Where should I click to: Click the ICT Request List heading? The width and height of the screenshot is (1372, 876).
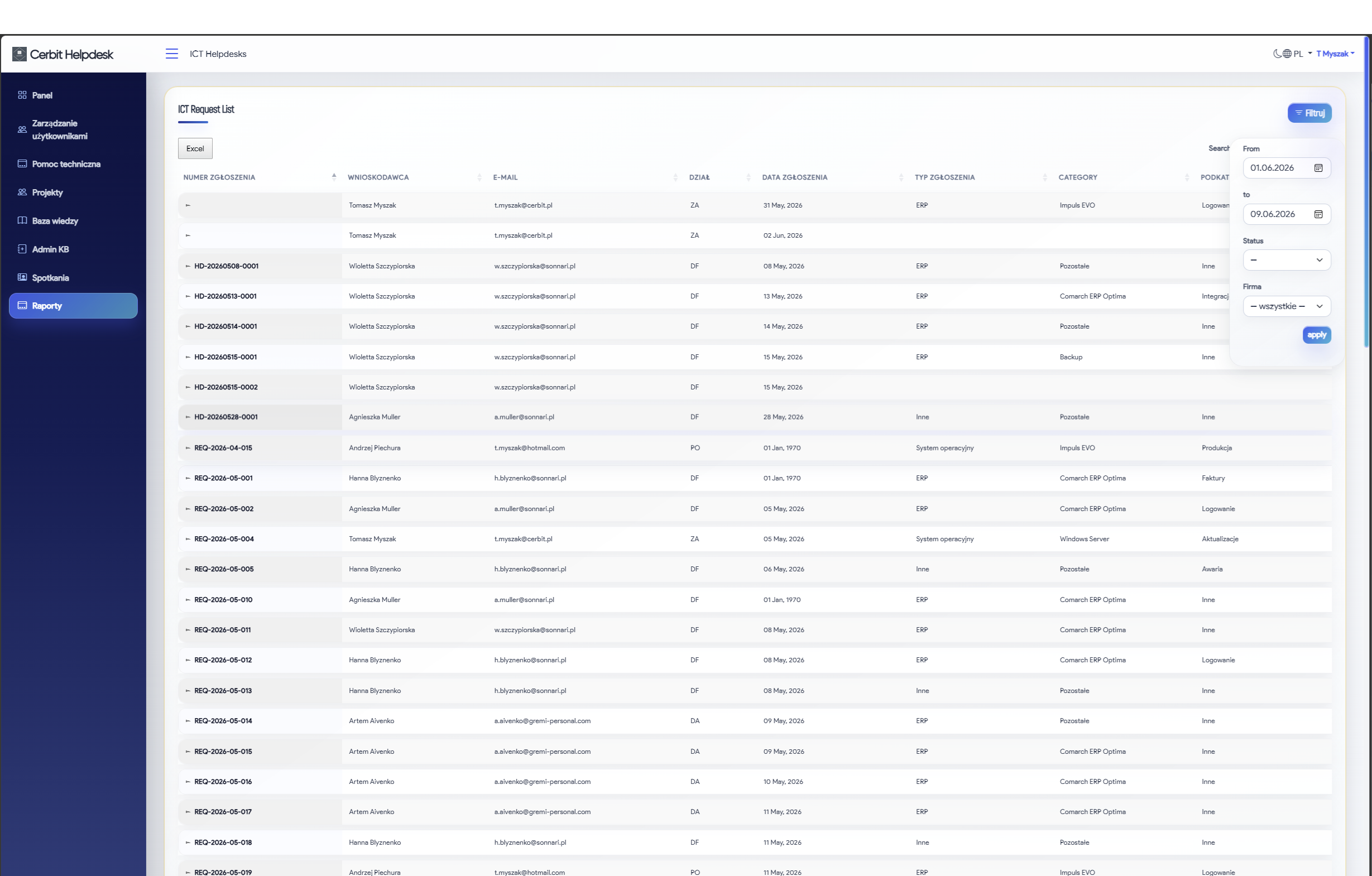point(205,109)
